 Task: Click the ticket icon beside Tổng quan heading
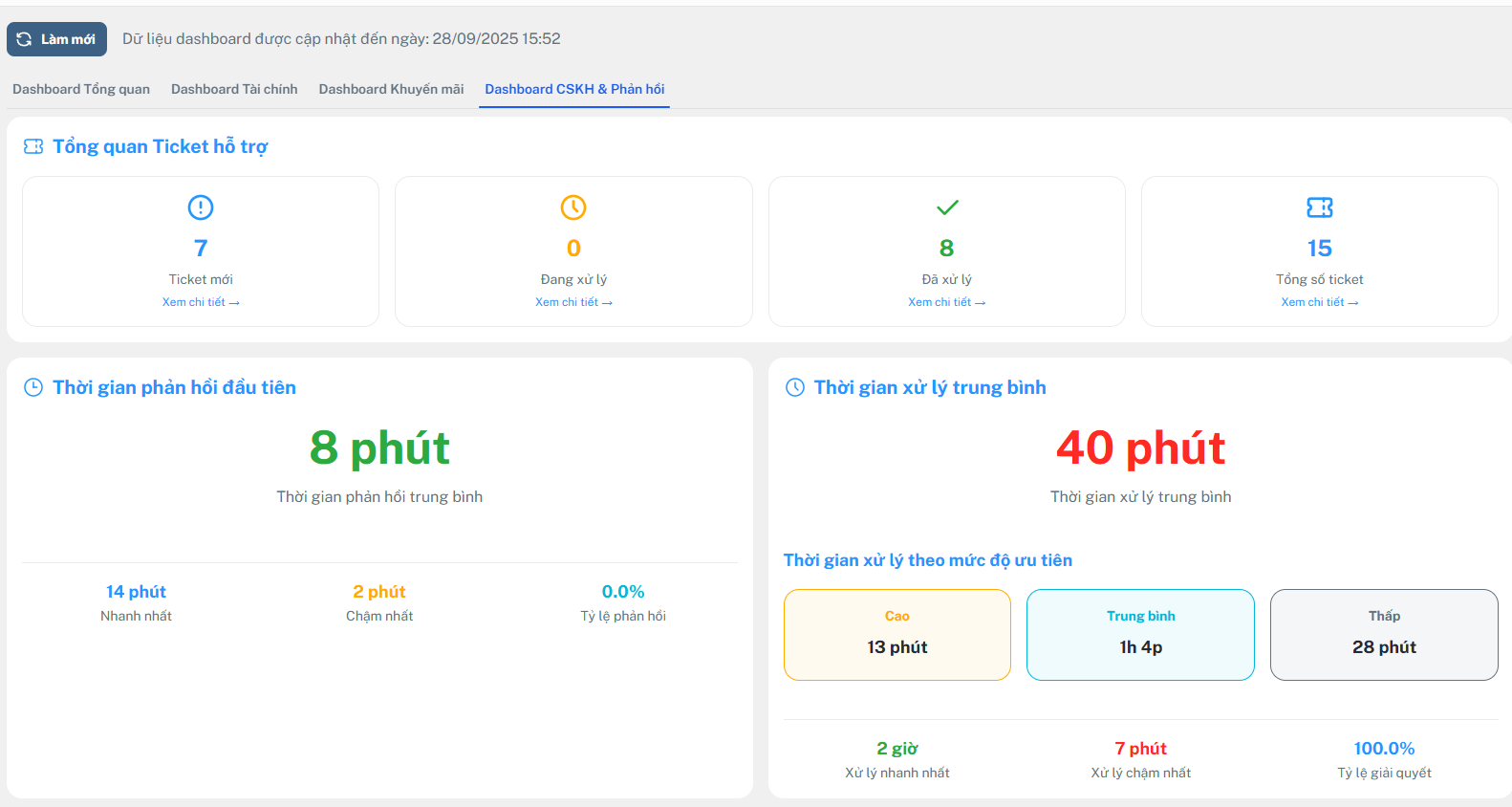click(33, 146)
